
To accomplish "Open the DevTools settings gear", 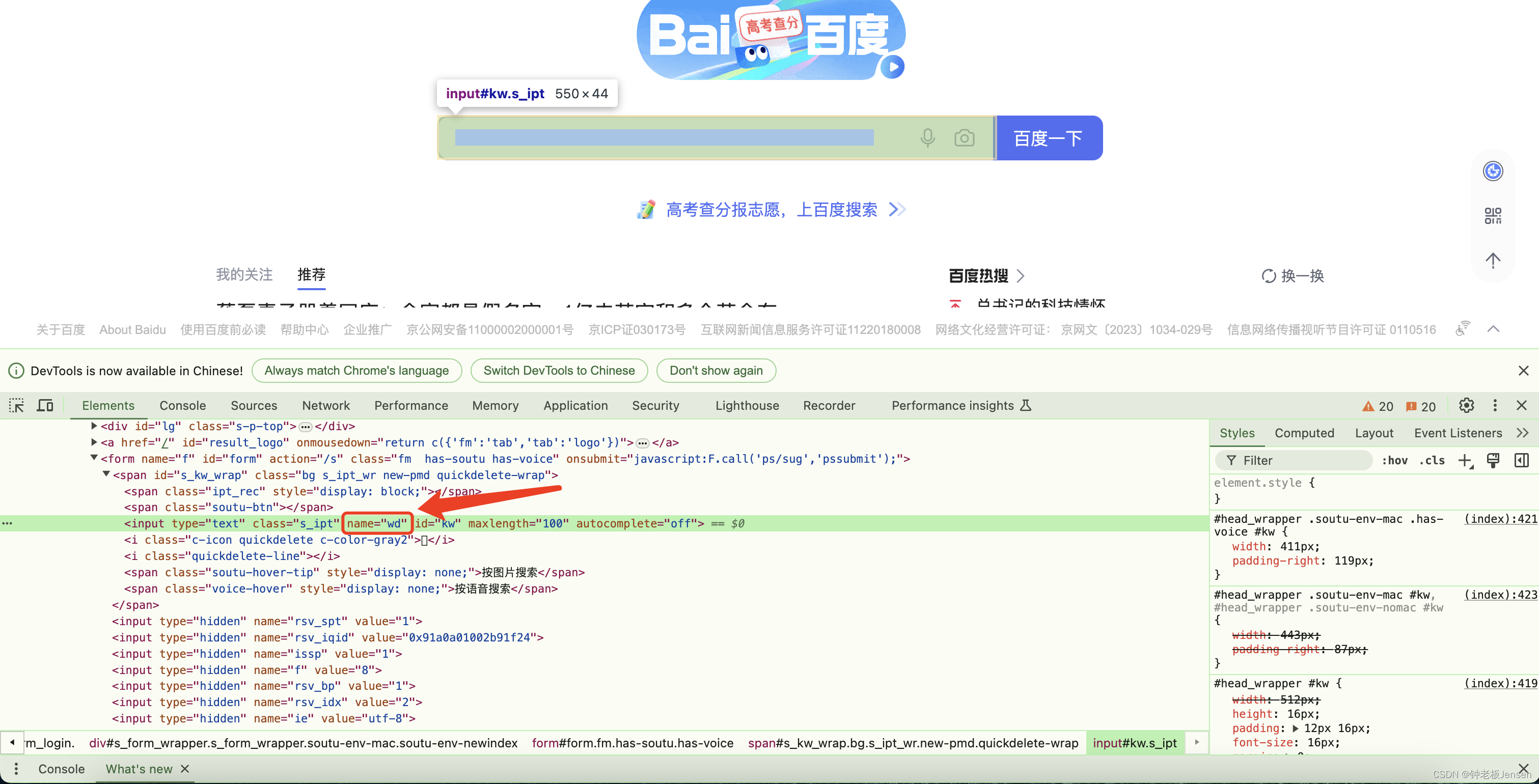I will [x=1467, y=405].
